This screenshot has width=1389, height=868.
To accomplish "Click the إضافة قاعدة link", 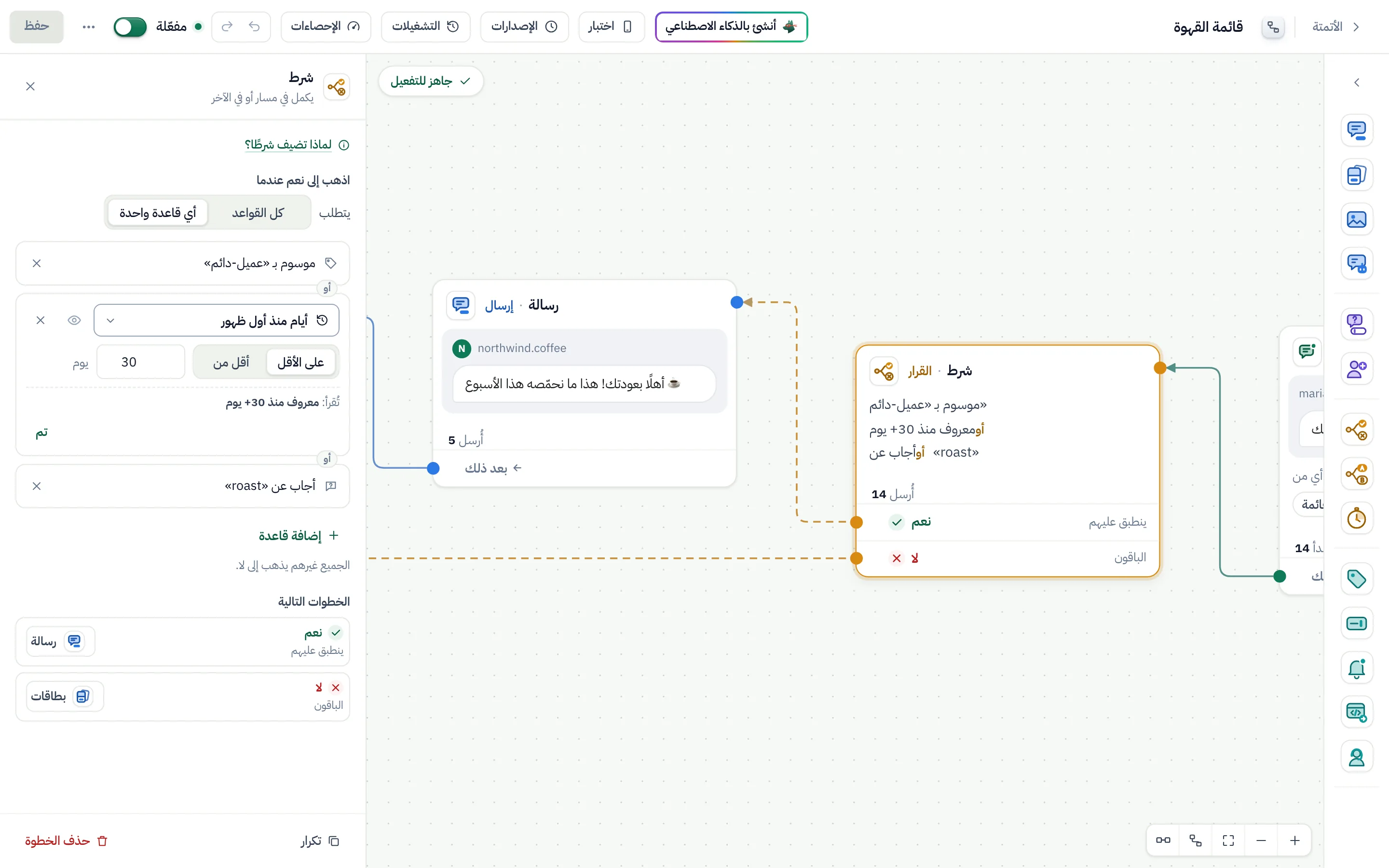I will tap(299, 536).
